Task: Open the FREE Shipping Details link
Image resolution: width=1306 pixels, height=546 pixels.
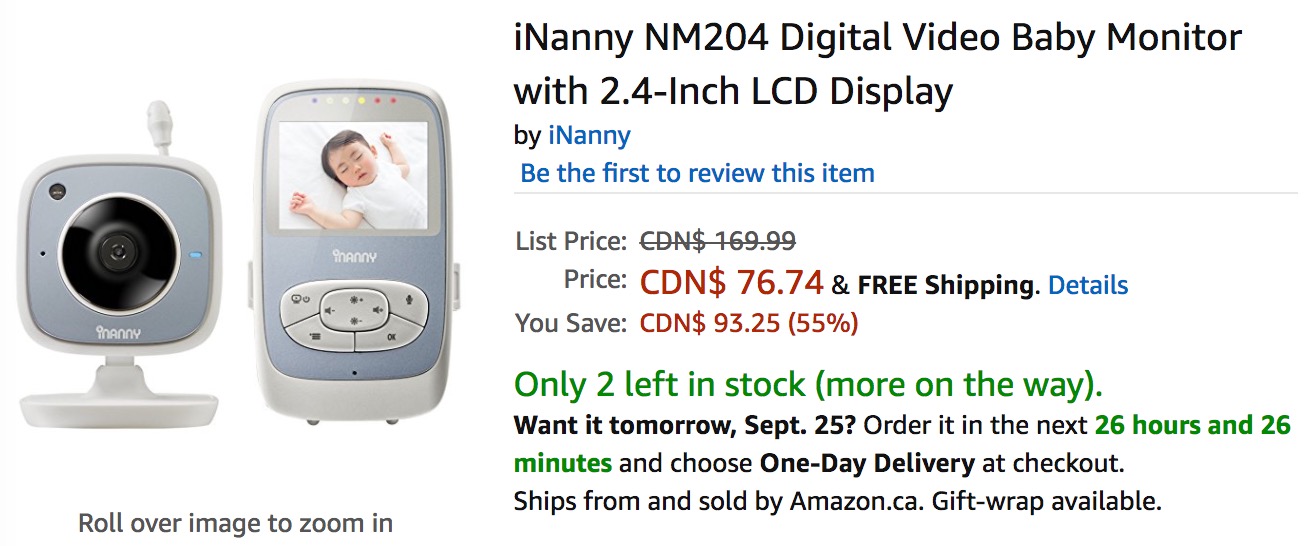Action: 1088,285
